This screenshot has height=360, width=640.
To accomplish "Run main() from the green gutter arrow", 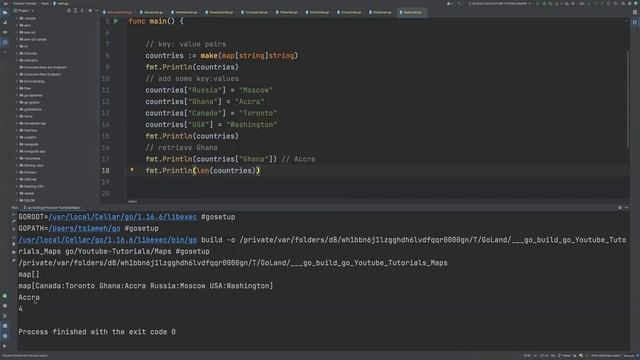I will pyautogui.click(x=116, y=21).
